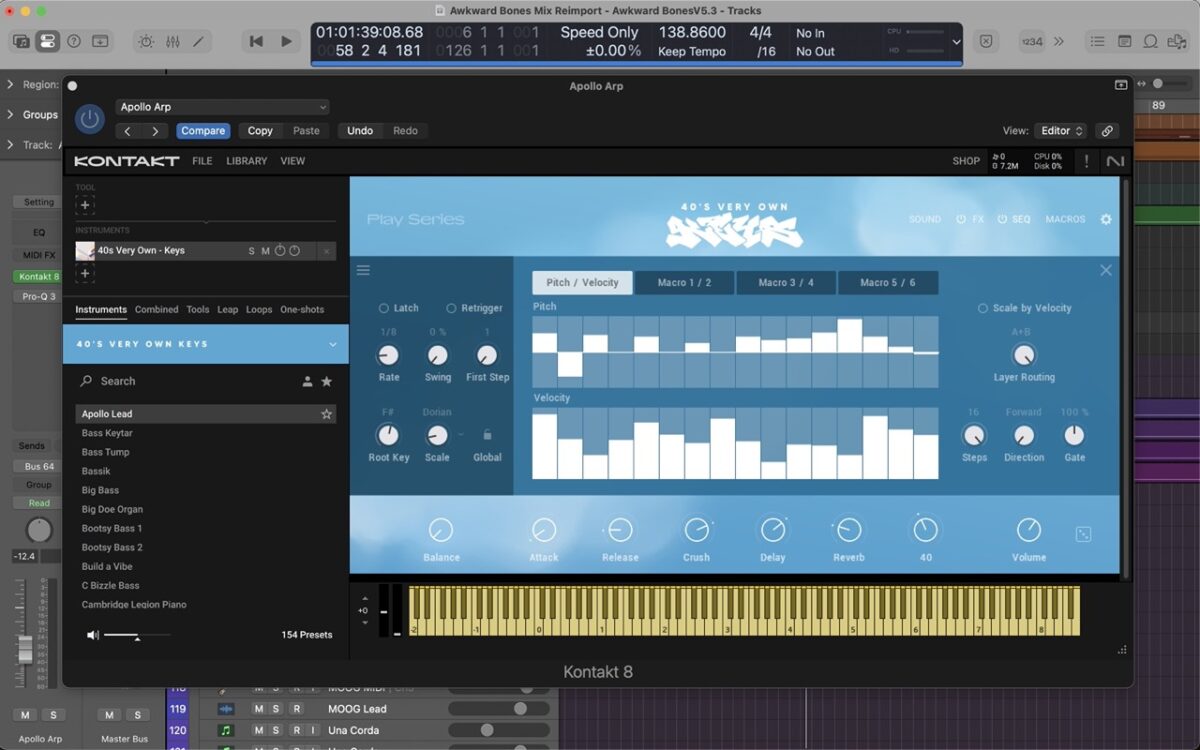The height and width of the screenshot is (750, 1200).
Task: Close the sequencer panel with X
Action: coord(1105,270)
